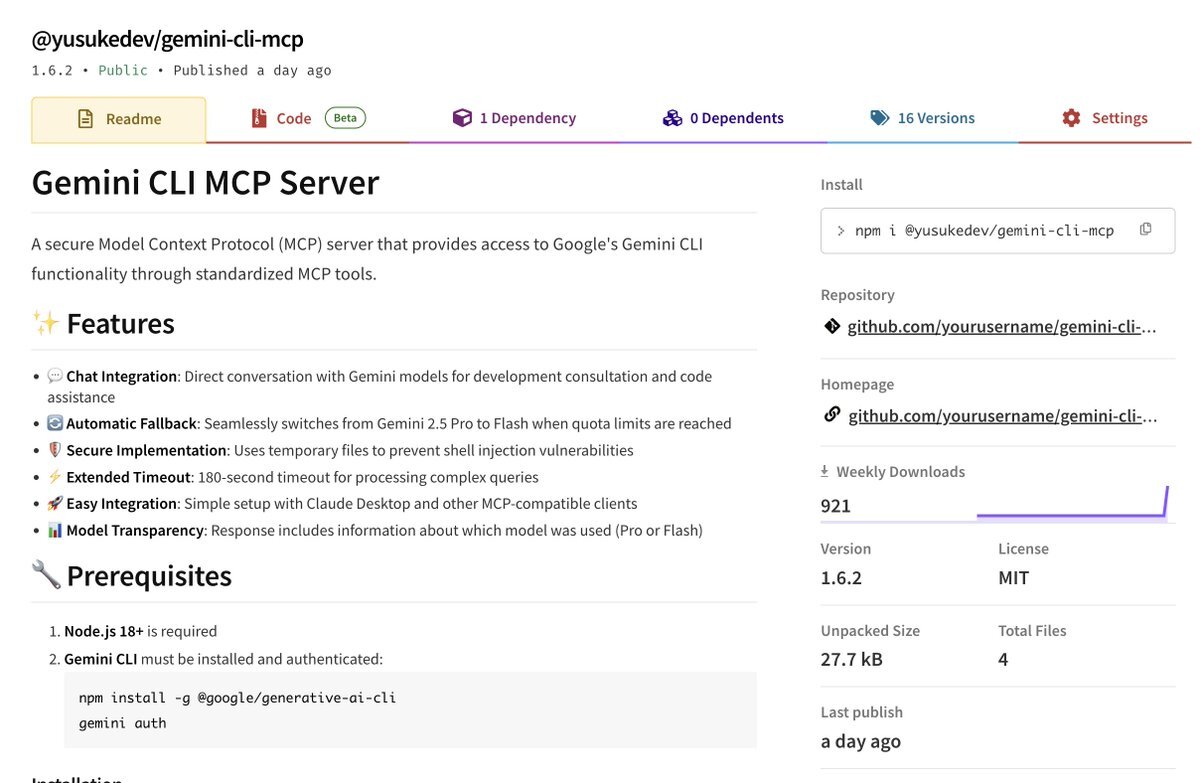
Task: Click the gemini auth code line
Action: click(x=123, y=722)
